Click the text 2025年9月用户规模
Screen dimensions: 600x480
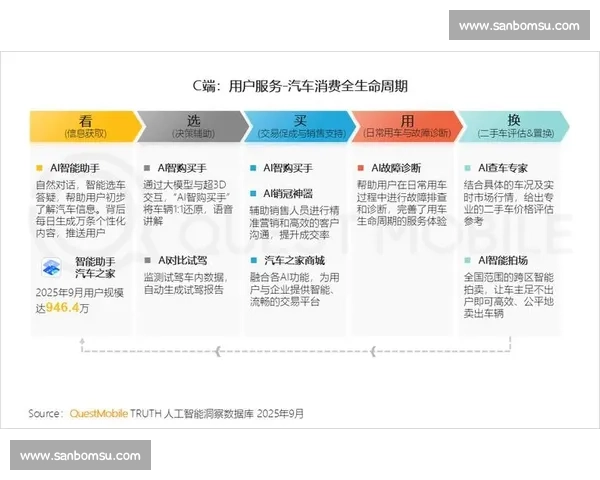(80, 293)
